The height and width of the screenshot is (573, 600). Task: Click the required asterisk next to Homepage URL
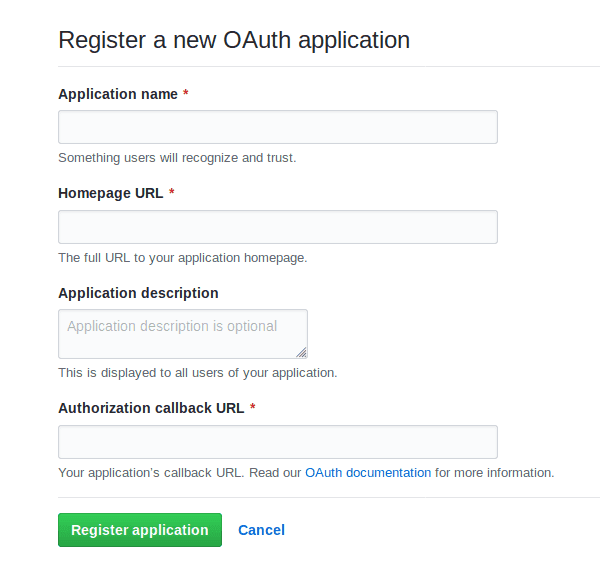(x=171, y=193)
